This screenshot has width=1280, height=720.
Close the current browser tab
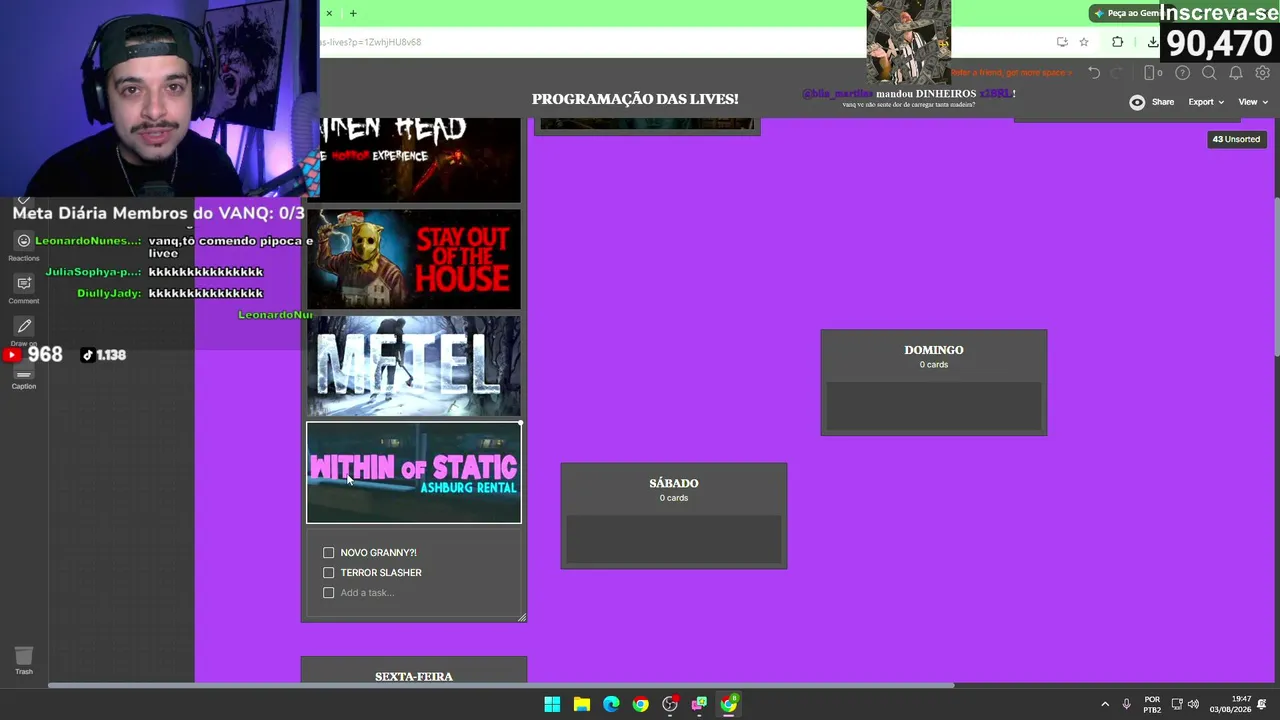point(329,13)
